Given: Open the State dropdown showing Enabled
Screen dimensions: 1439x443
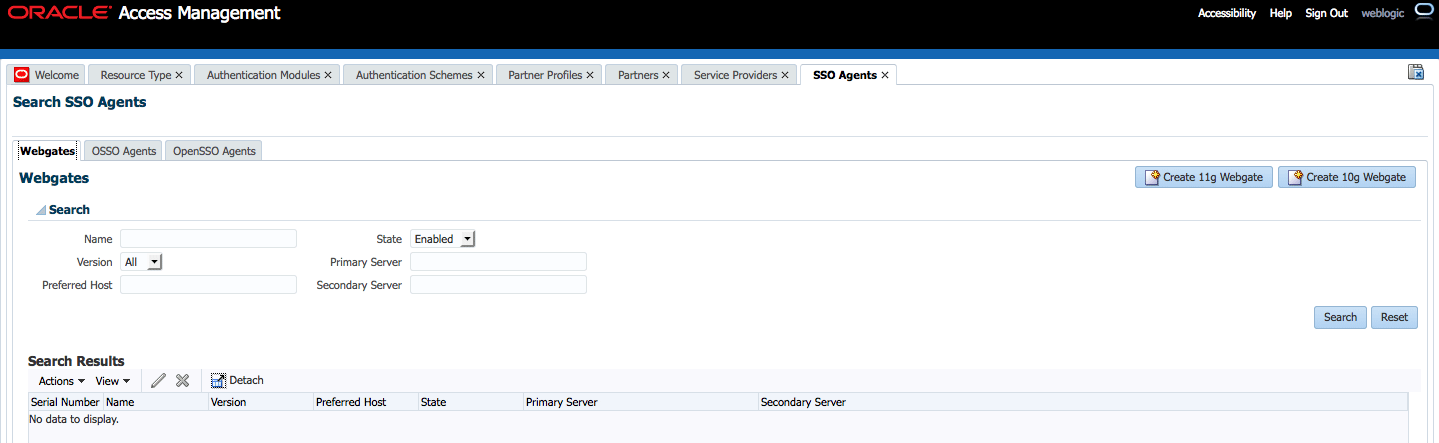Looking at the screenshot, I should [444, 239].
